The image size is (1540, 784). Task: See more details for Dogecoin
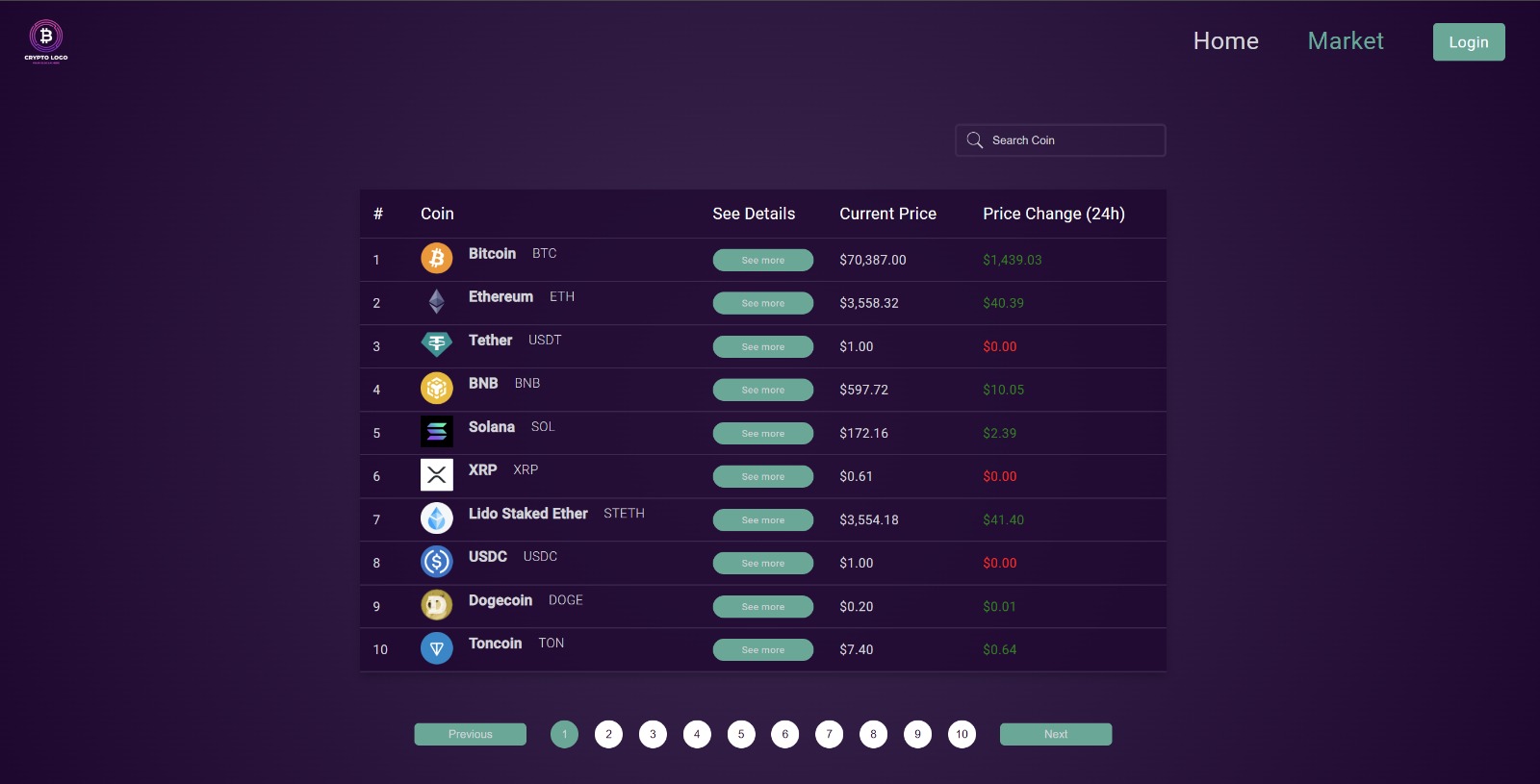[763, 606]
